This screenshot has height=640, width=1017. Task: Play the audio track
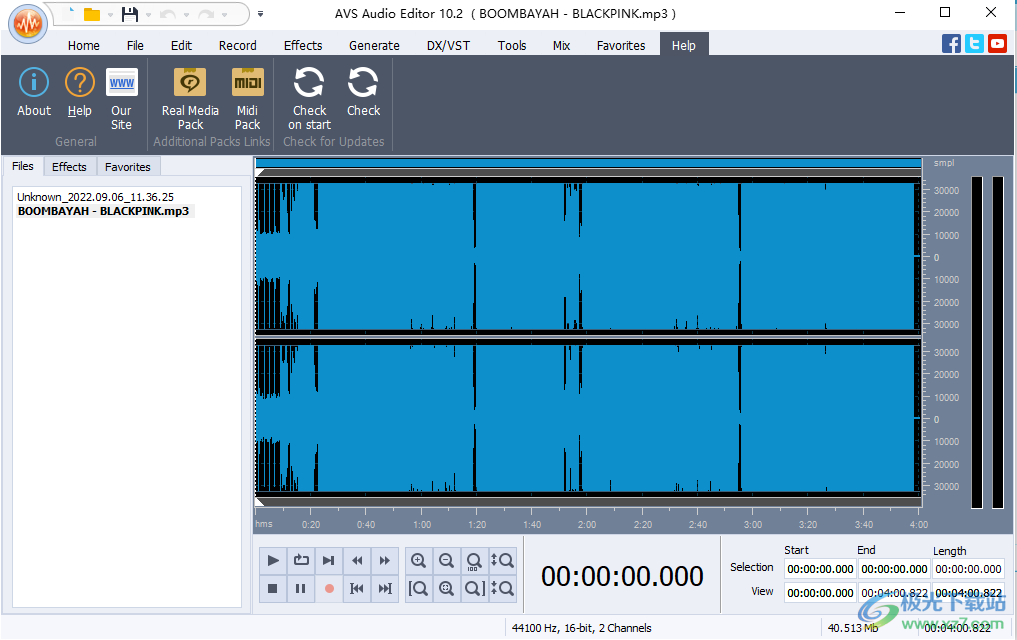273,560
